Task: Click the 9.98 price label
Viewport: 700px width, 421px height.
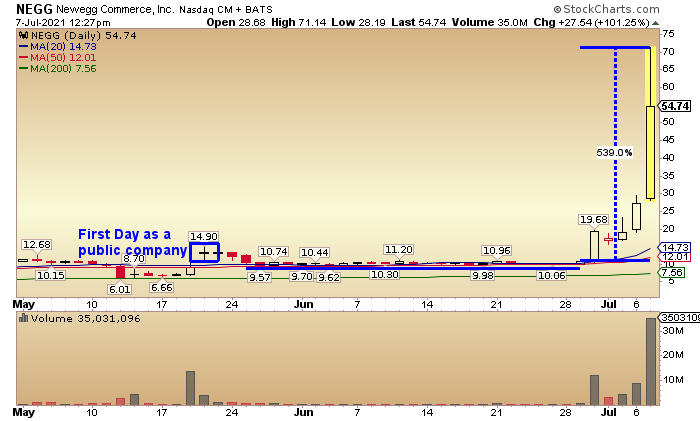Action: tap(483, 275)
